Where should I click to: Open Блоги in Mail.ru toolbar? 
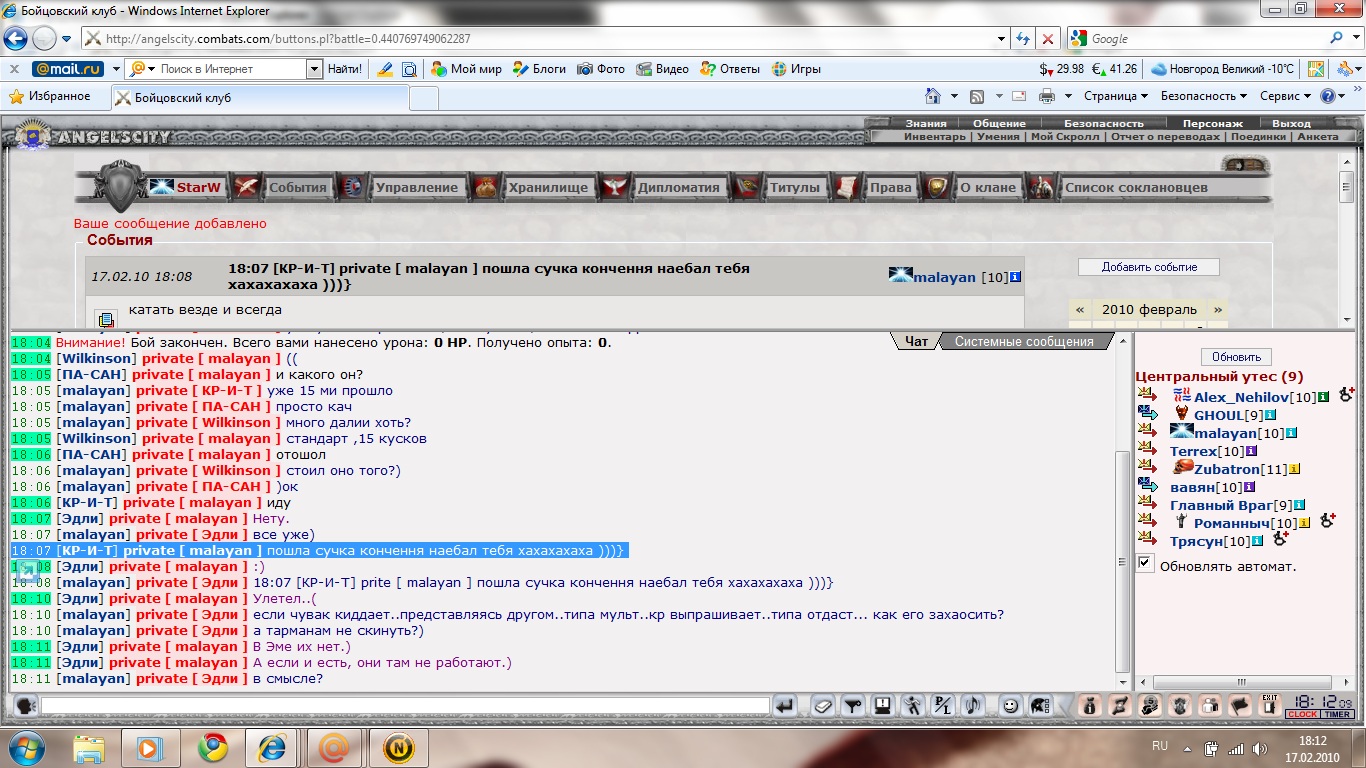[x=540, y=69]
